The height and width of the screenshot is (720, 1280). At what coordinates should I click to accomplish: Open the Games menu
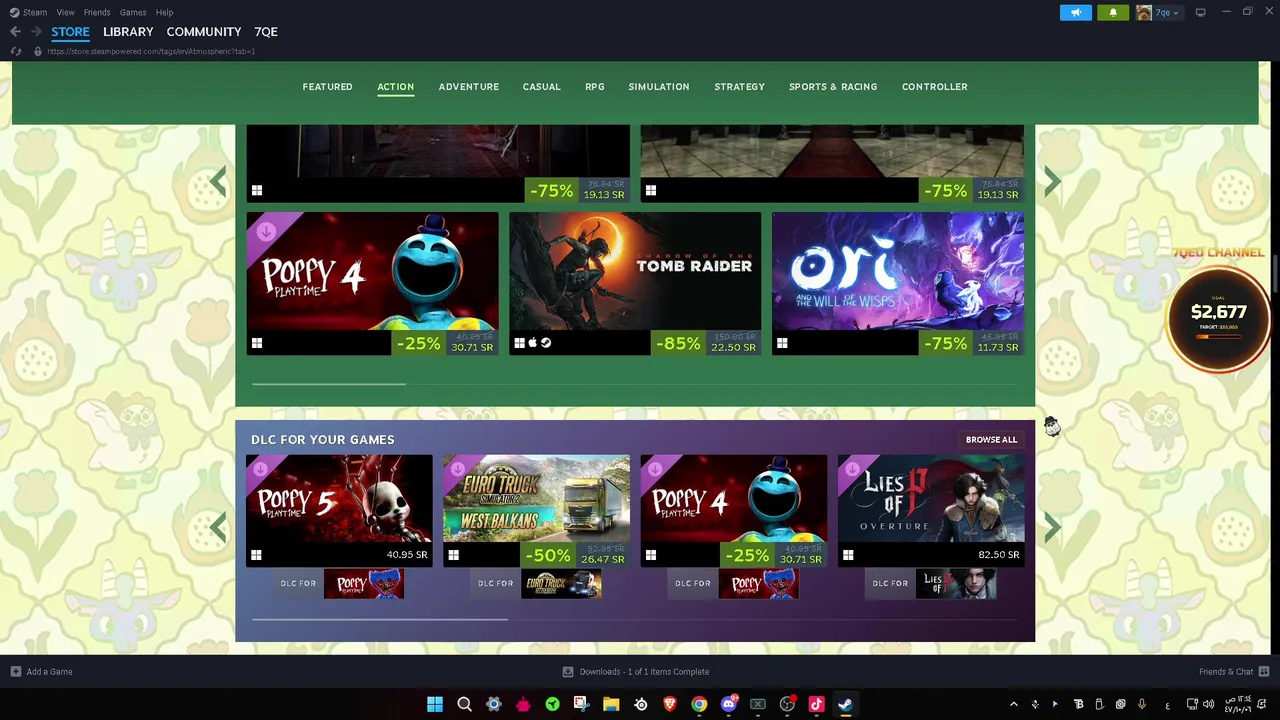(x=133, y=12)
